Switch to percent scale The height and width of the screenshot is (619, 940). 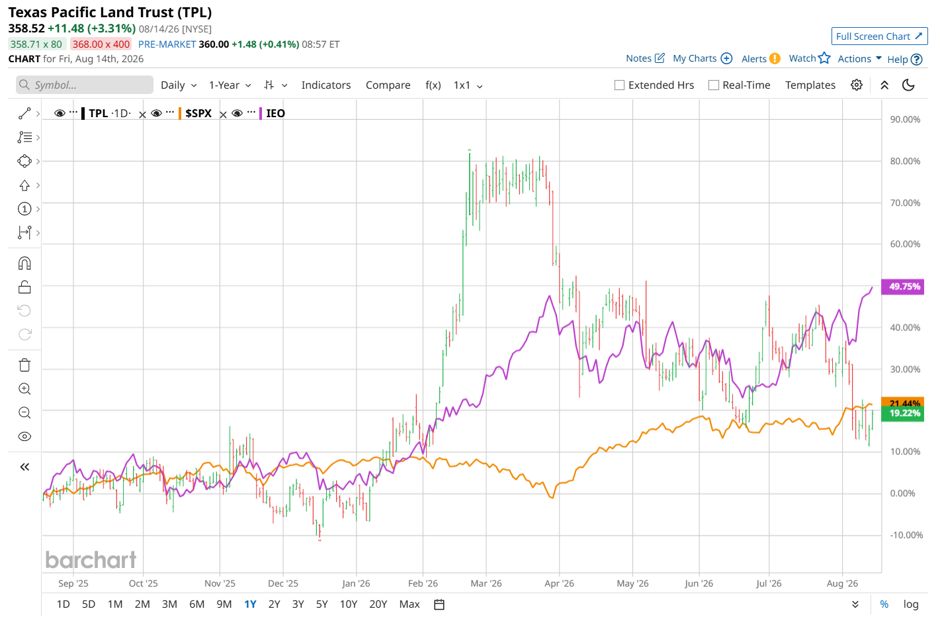coord(884,605)
